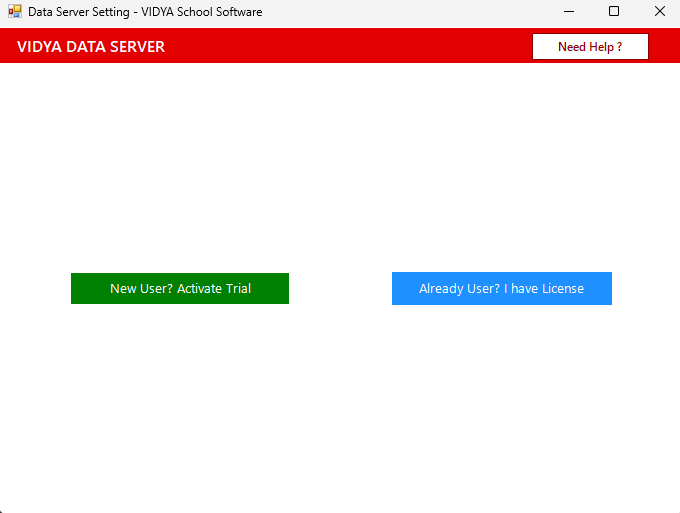The width and height of the screenshot is (680, 513).
Task: Select the square maximize icon in title bar
Action: (614, 12)
